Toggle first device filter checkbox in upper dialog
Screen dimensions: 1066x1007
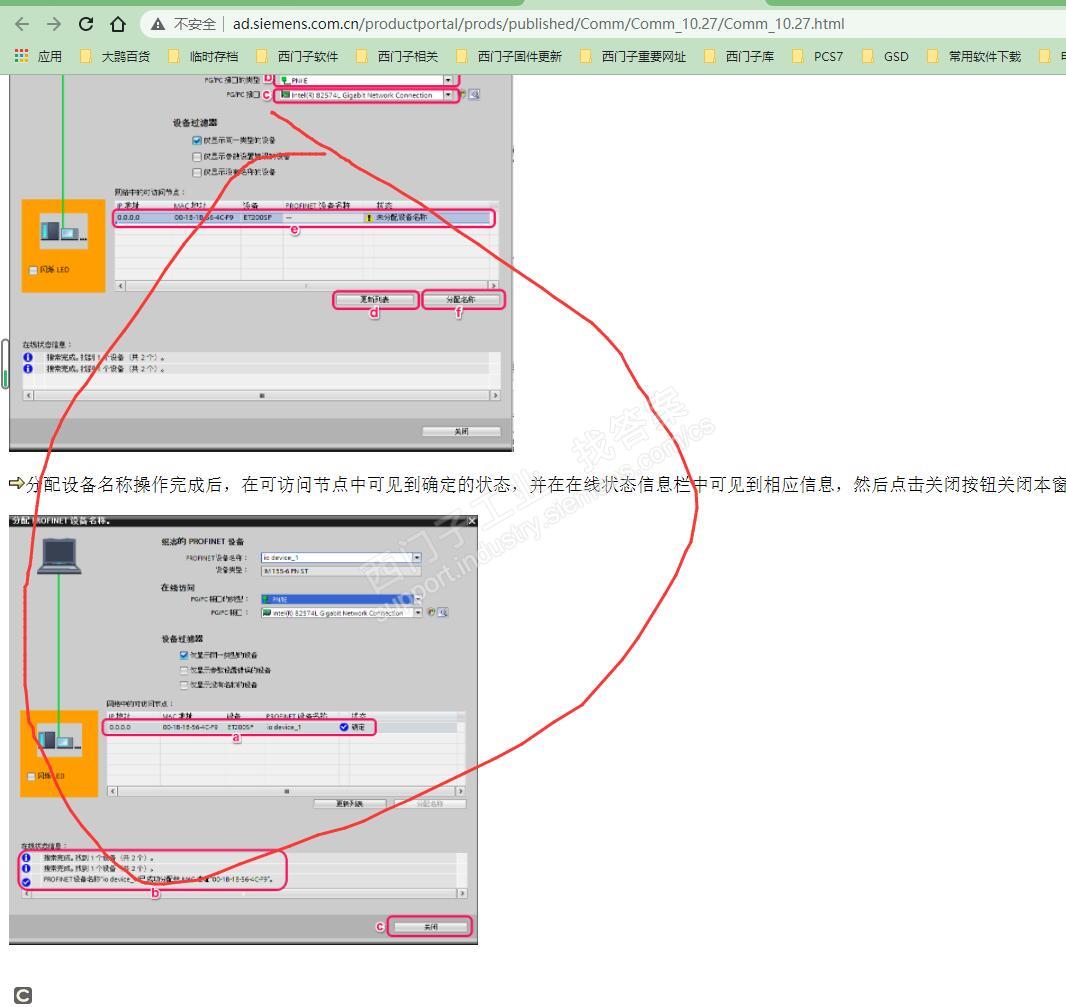click(x=196, y=140)
